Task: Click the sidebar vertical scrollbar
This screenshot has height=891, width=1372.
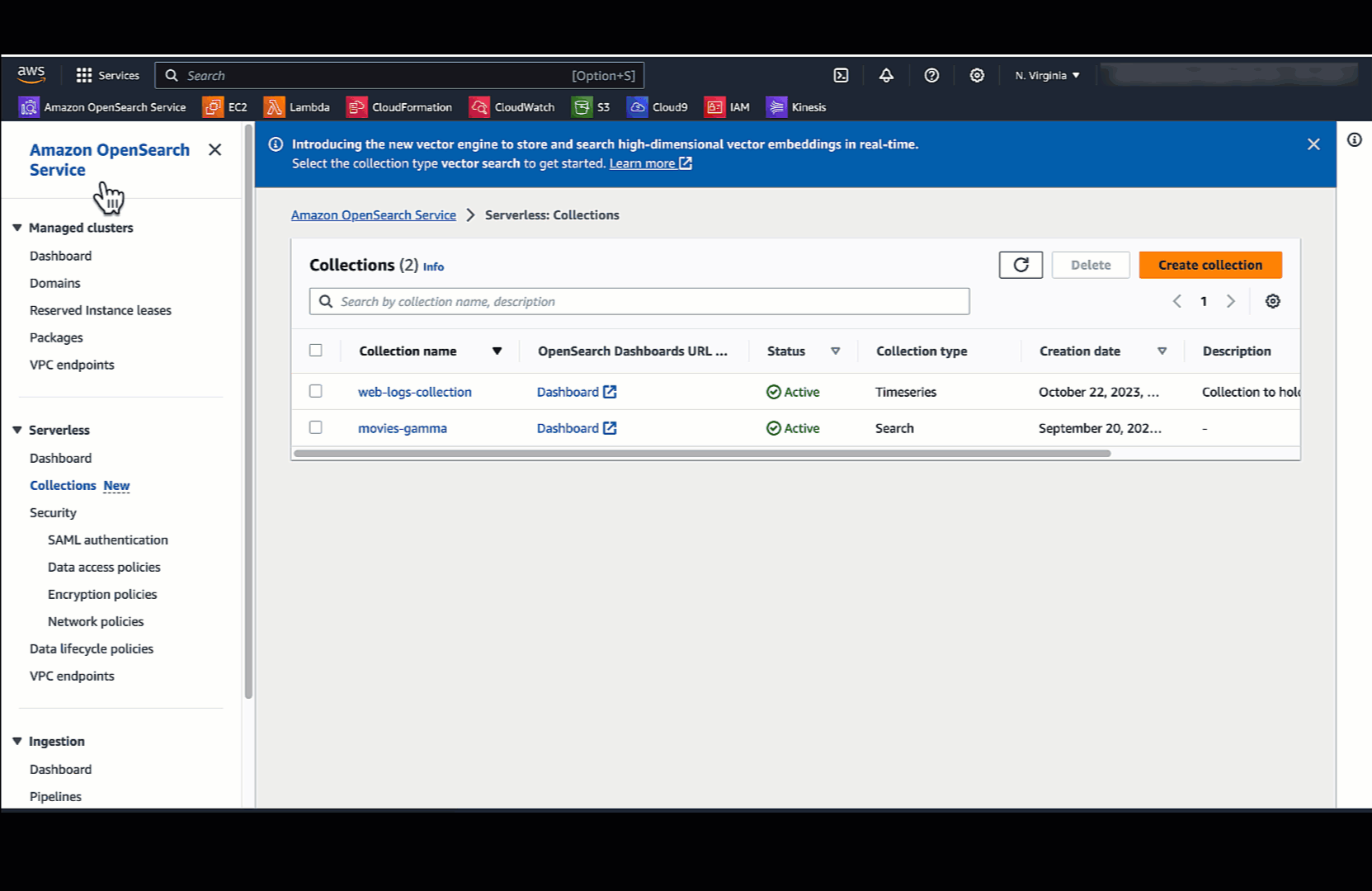Action: coord(248,412)
